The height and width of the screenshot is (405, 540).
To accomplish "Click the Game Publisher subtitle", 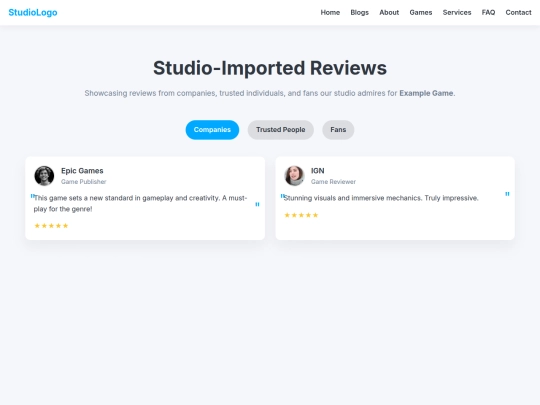I will [x=84, y=181].
